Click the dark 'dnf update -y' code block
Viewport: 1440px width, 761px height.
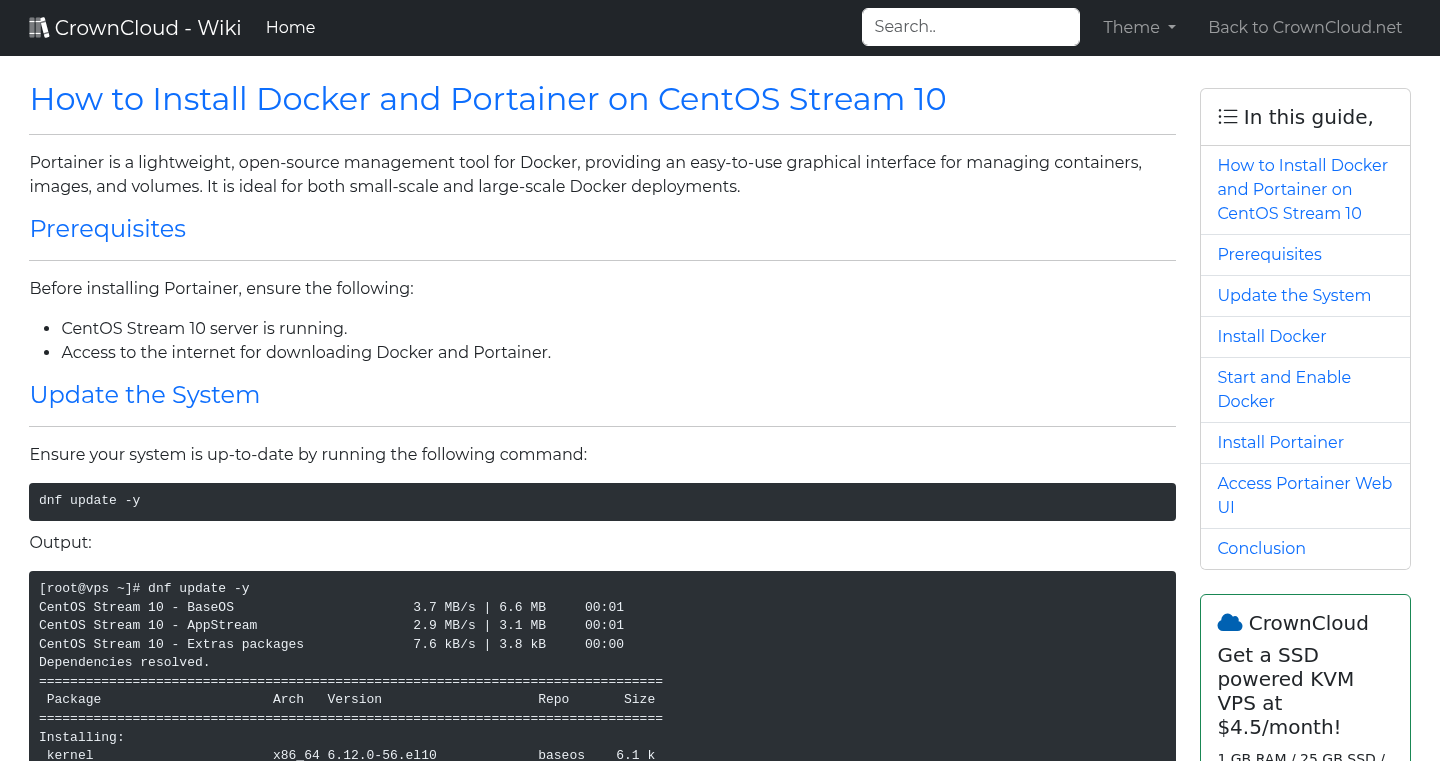601,501
